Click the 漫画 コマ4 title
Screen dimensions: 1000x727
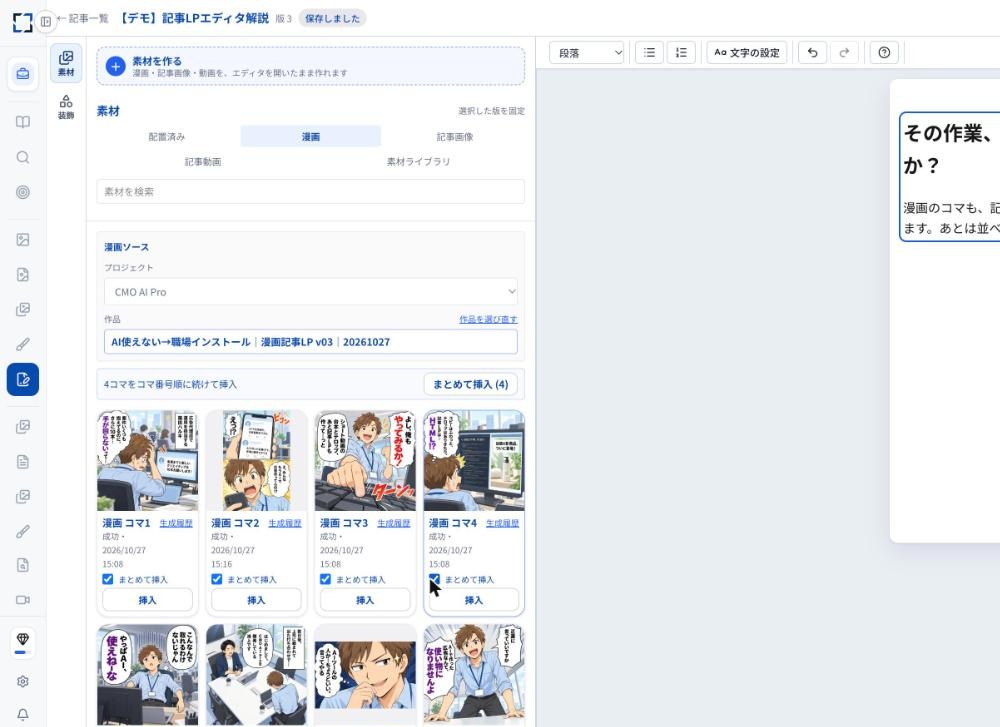click(x=453, y=523)
